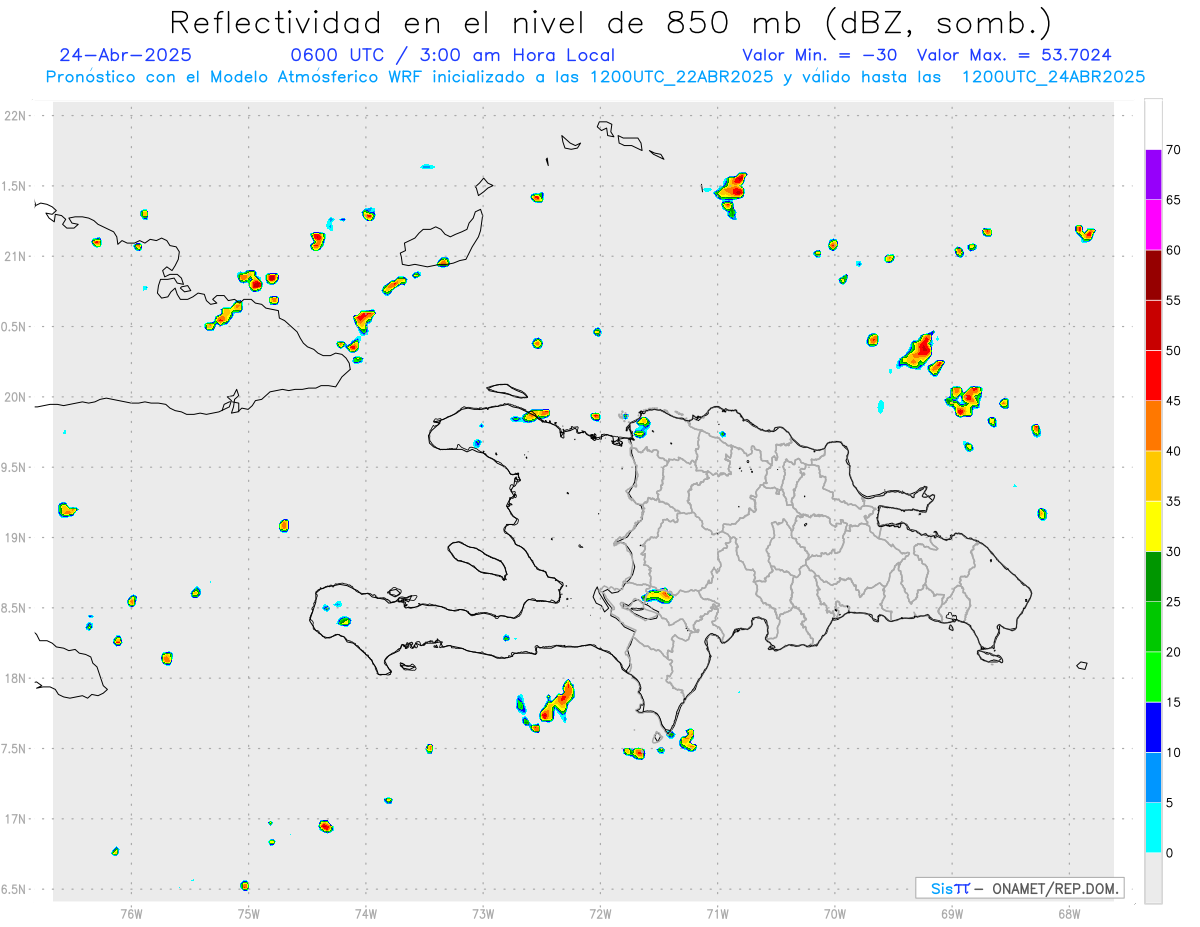Click the magenta 60–65 dBZ colorbar segment
Viewport: 1200px width, 927px height.
1153,225
